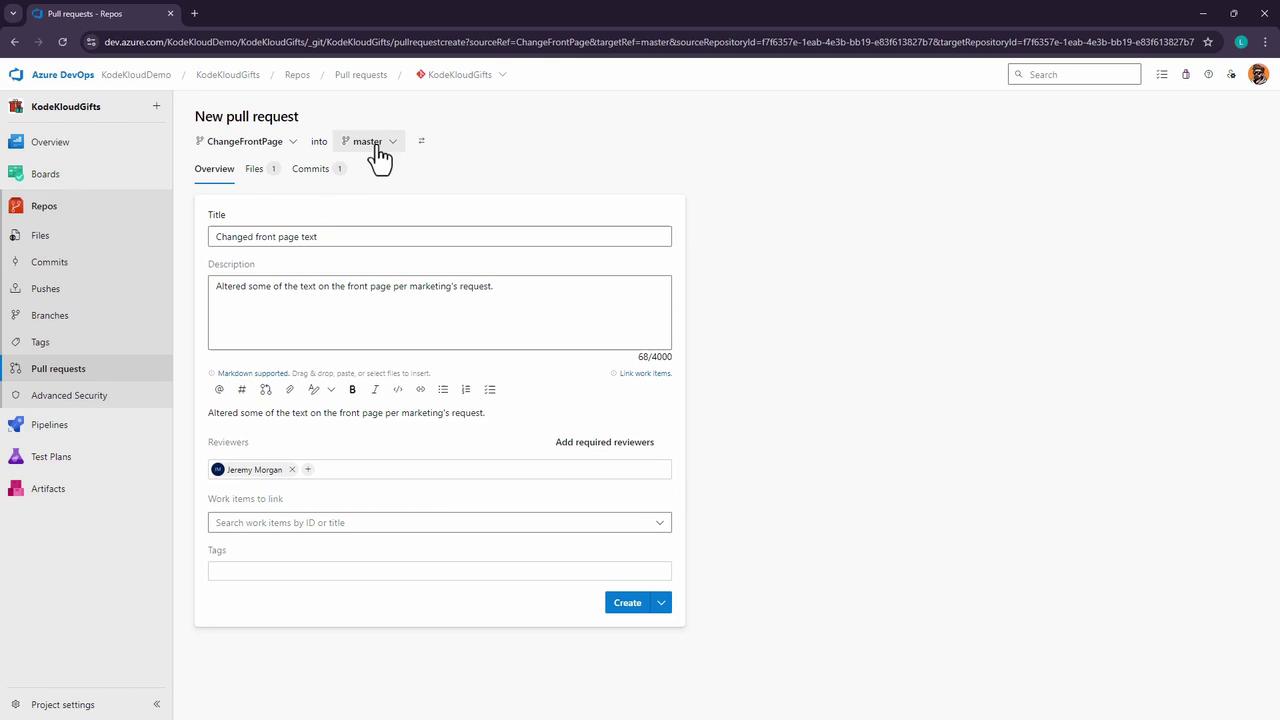
Task: Click the mention (@) icon in editor toolbar
Action: click(x=219, y=389)
